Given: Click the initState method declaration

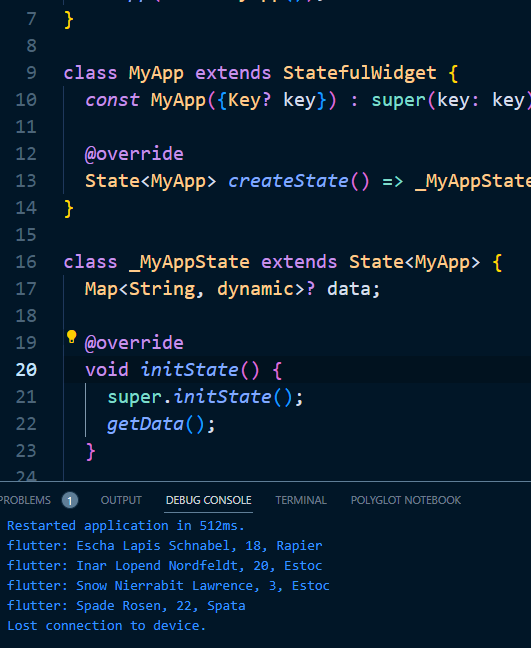Looking at the screenshot, I should pos(189,369).
